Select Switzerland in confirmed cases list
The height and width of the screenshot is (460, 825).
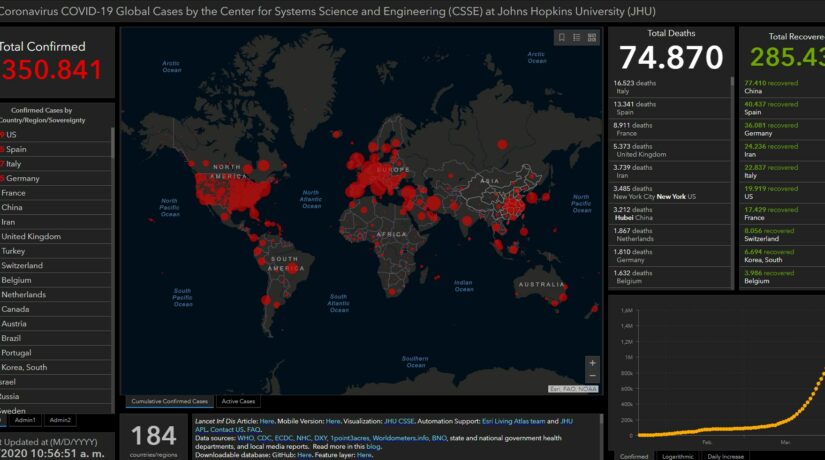(x=55, y=265)
